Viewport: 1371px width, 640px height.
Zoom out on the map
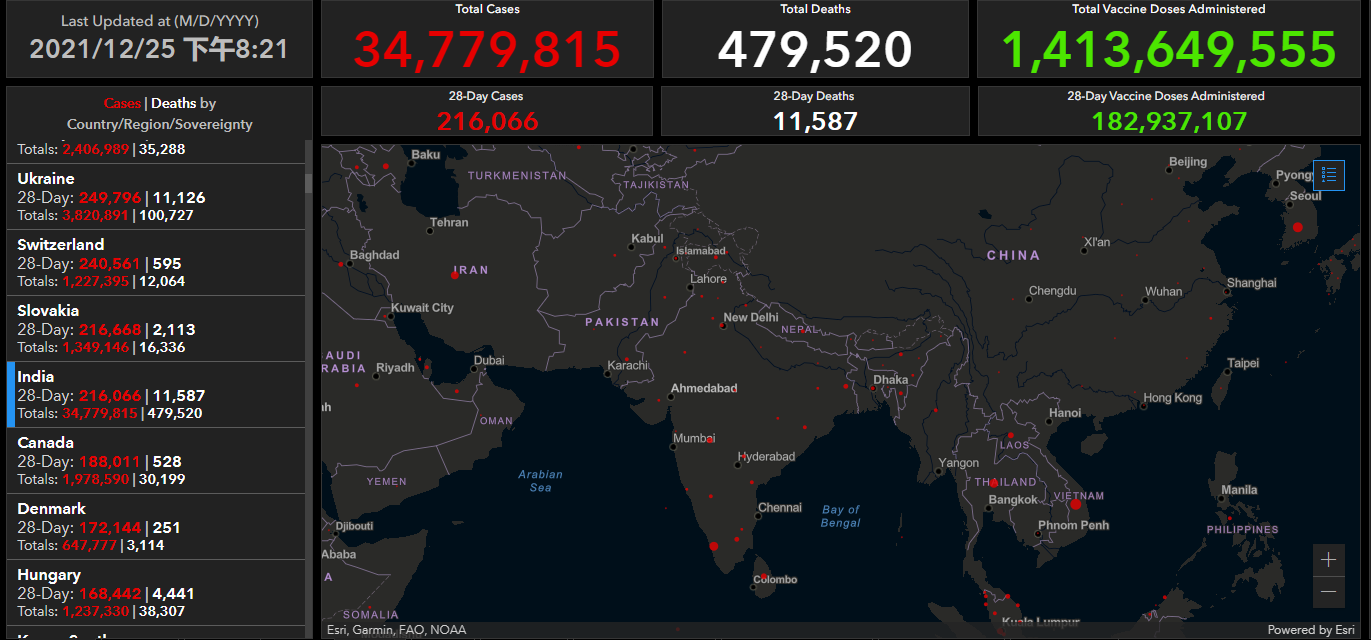(x=1329, y=592)
